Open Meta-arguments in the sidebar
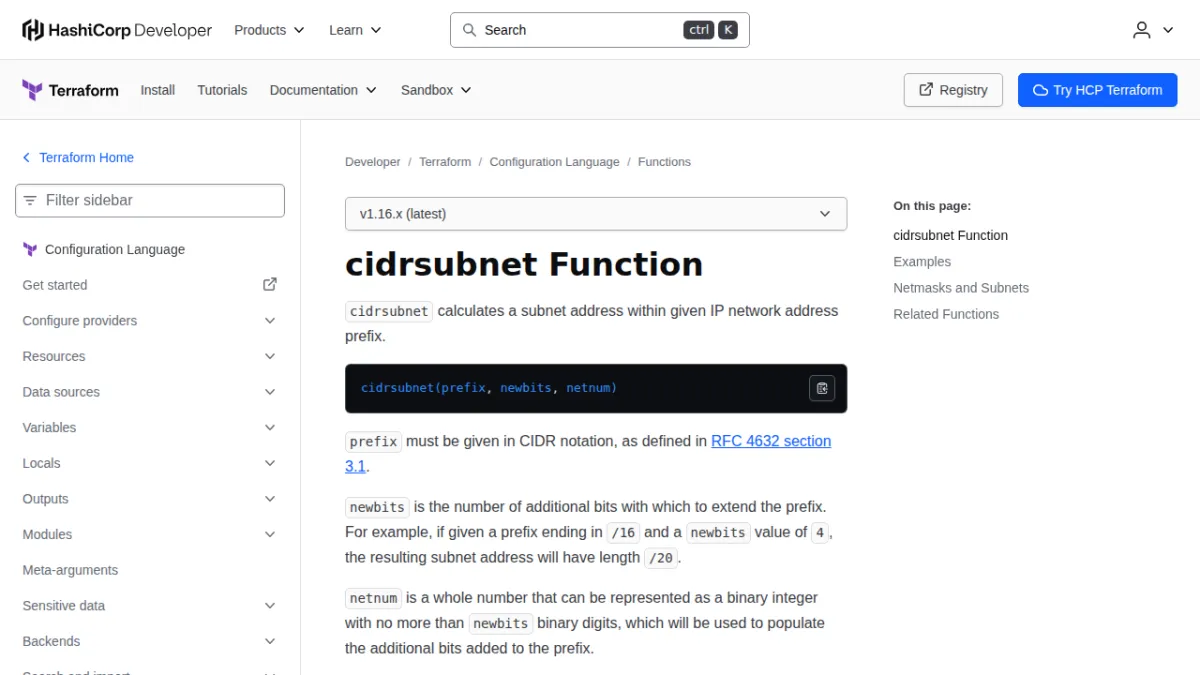 70,570
